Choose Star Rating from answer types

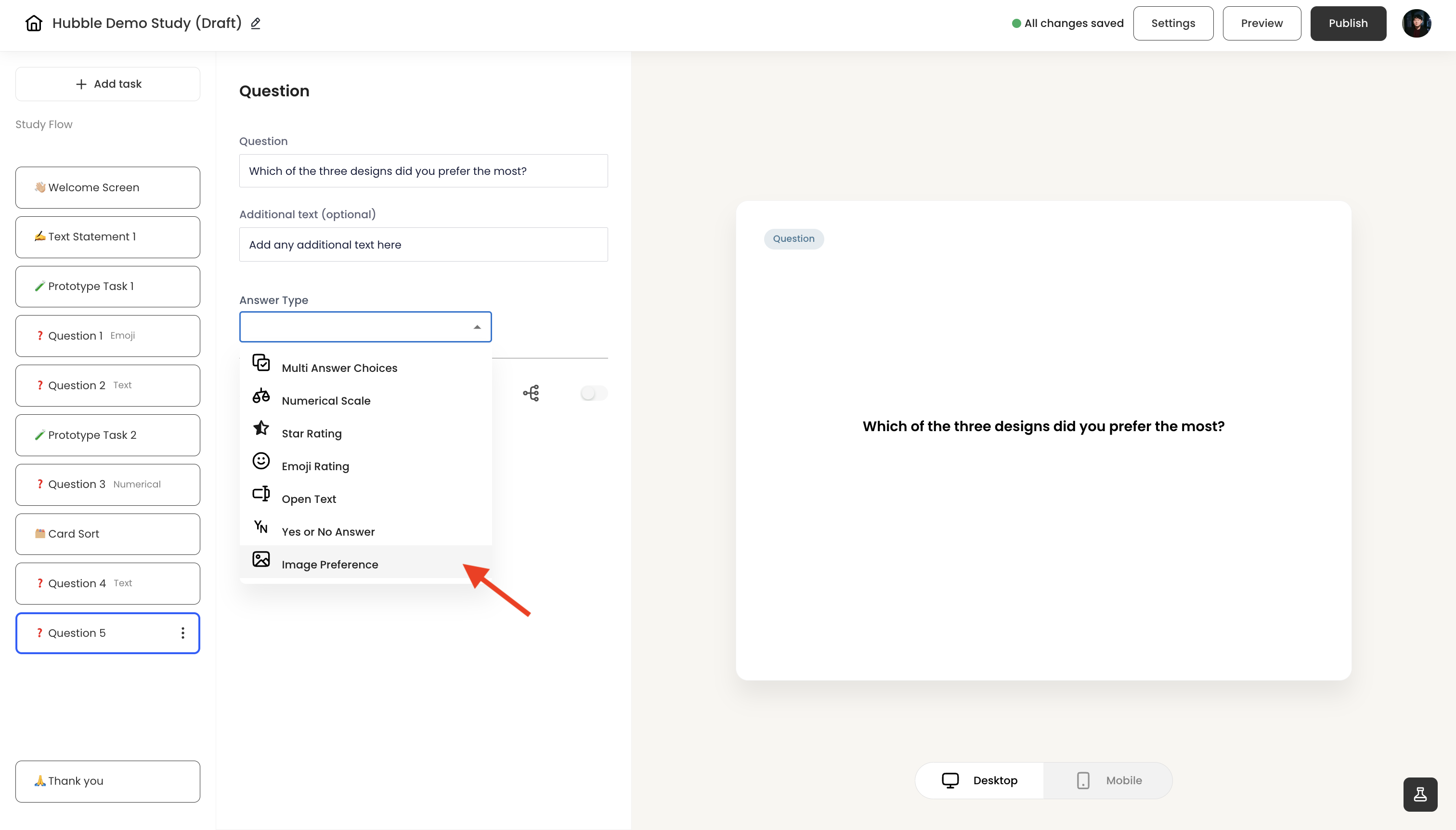click(x=311, y=433)
